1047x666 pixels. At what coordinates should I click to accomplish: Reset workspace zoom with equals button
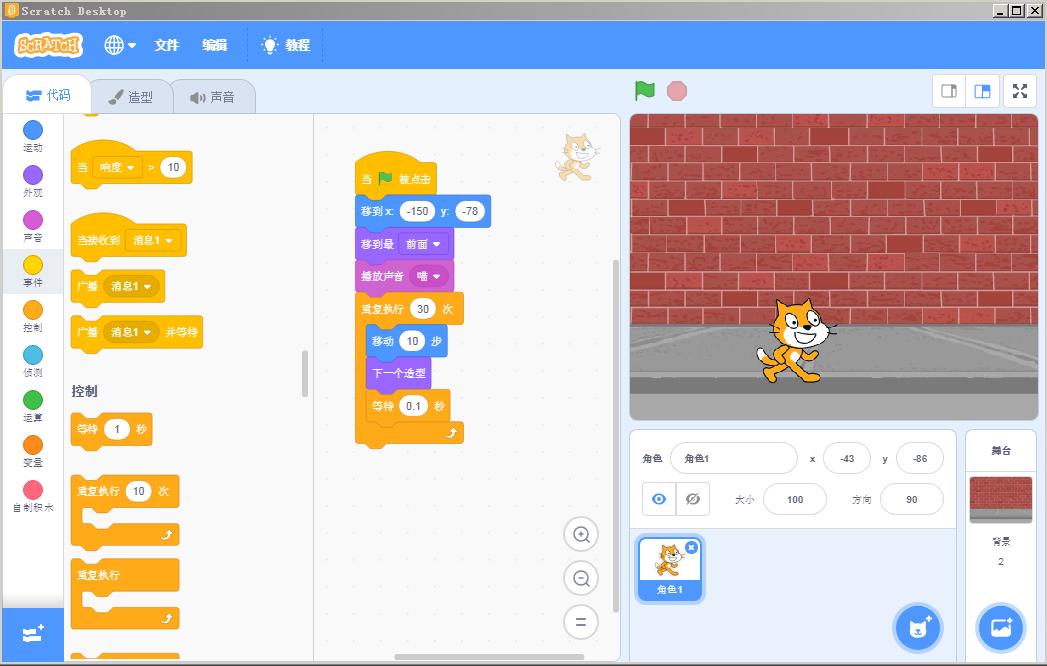(x=581, y=623)
